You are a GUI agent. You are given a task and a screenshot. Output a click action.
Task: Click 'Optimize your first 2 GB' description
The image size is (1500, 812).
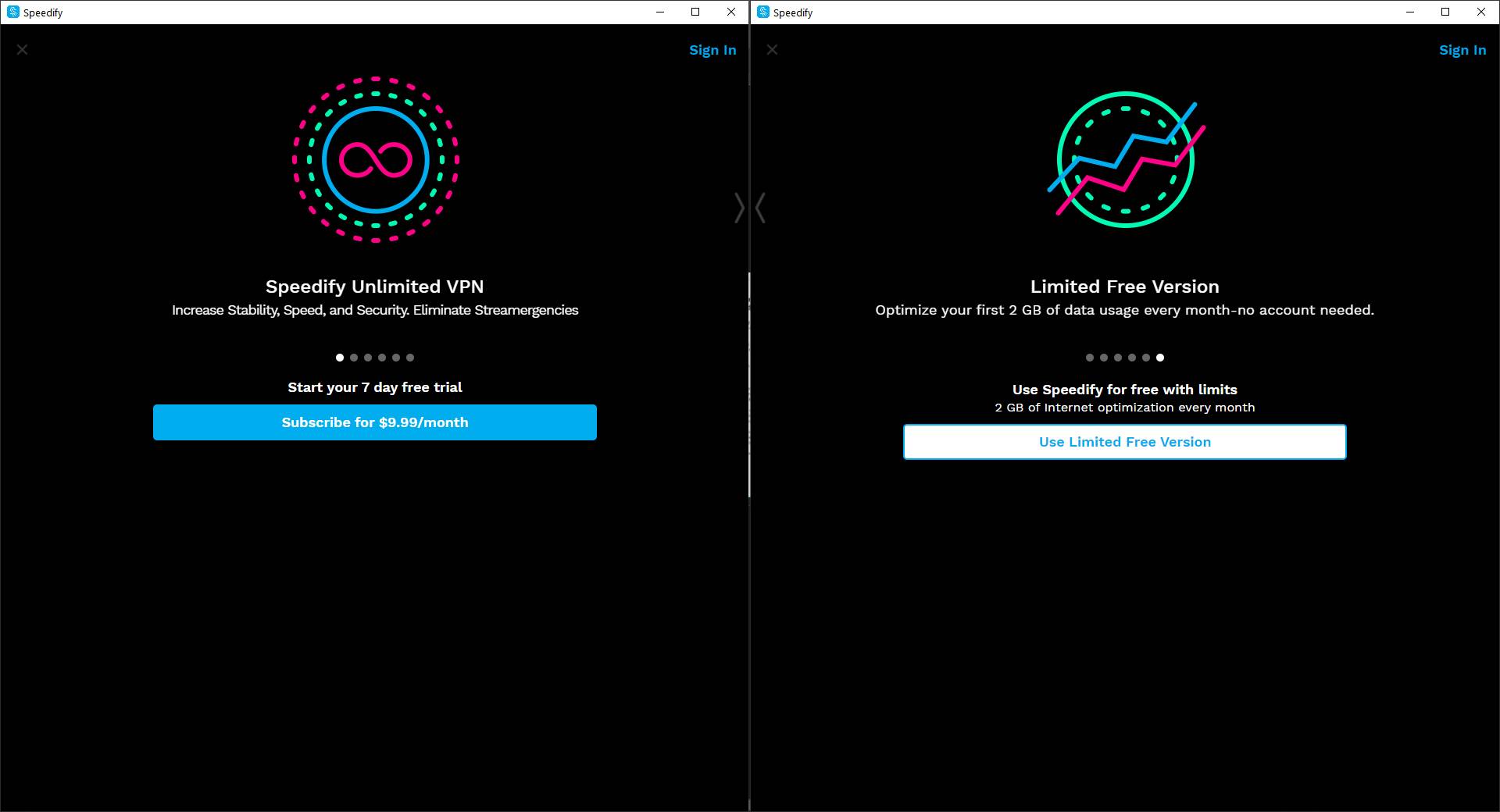[1125, 310]
